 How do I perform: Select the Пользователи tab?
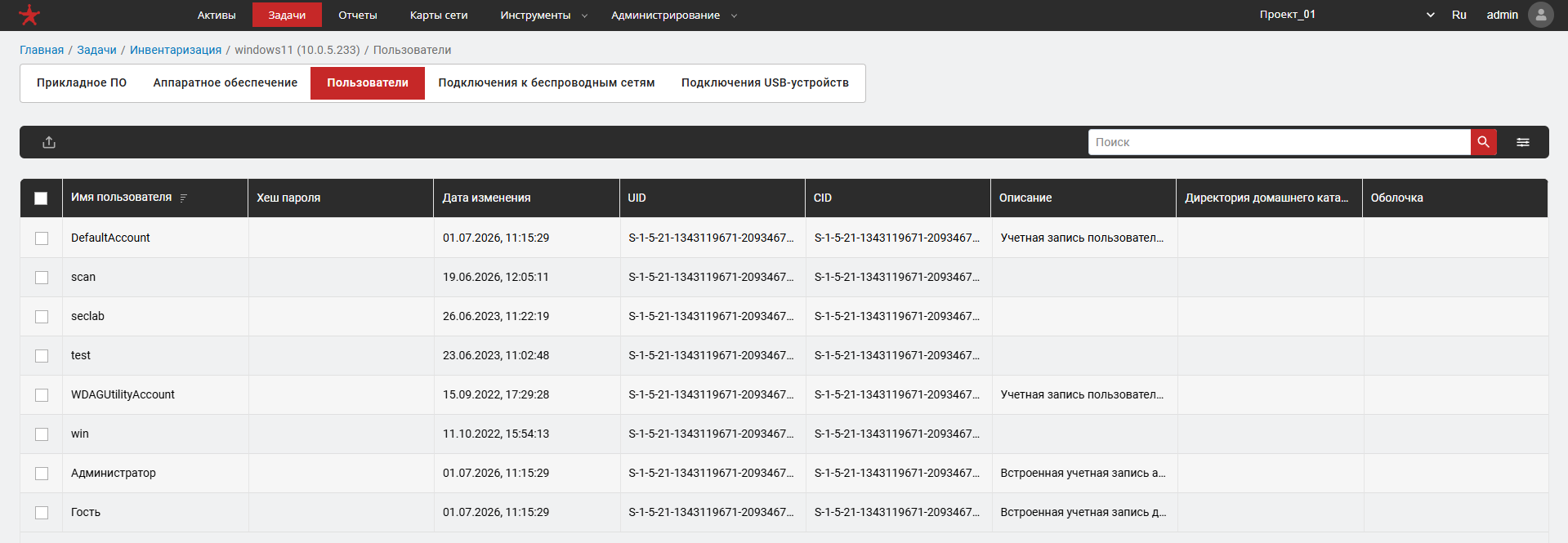coord(368,82)
